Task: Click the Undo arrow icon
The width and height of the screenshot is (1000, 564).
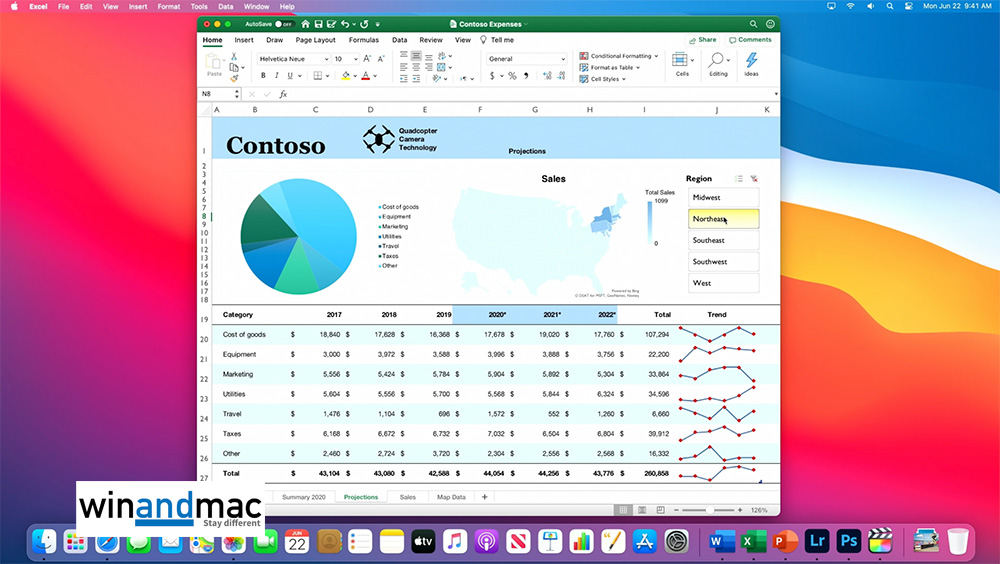Action: tap(345, 23)
